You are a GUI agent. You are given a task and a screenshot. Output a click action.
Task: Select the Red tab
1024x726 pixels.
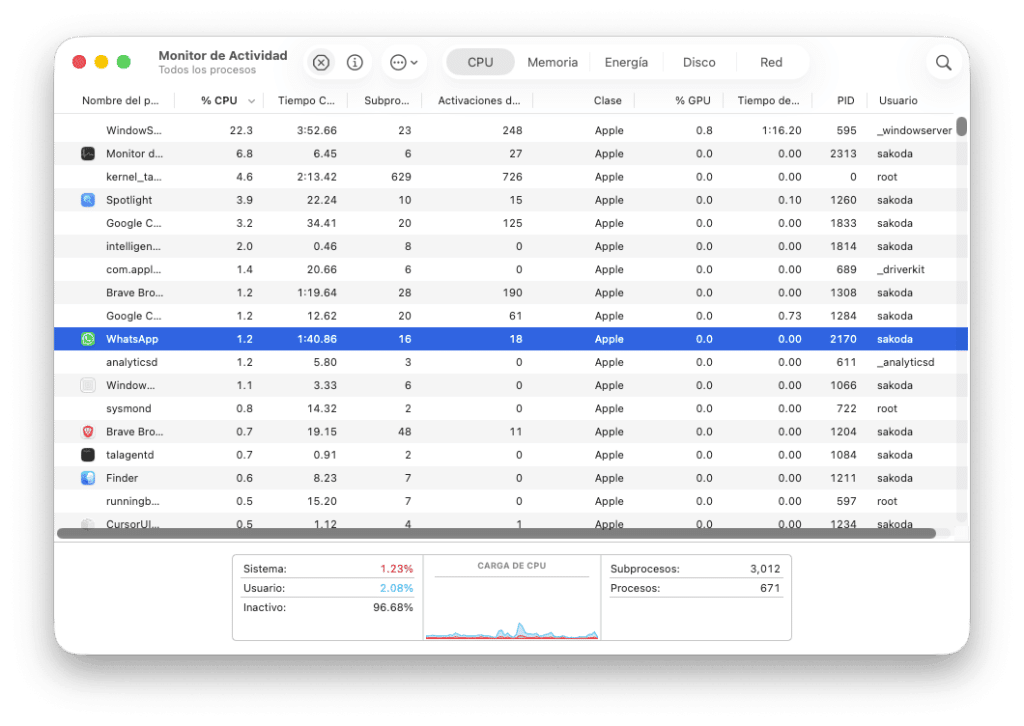tap(771, 61)
